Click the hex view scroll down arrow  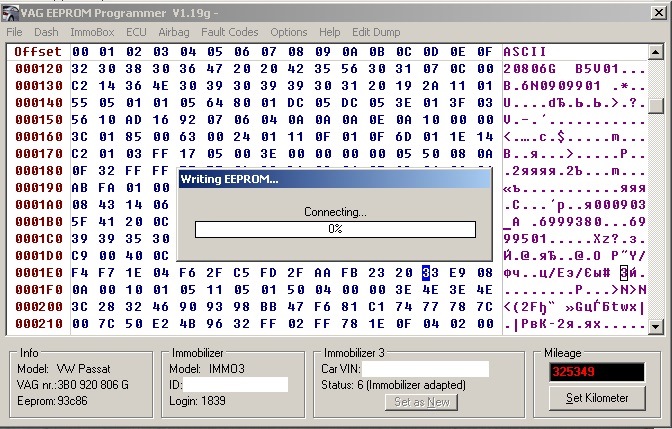656,327
